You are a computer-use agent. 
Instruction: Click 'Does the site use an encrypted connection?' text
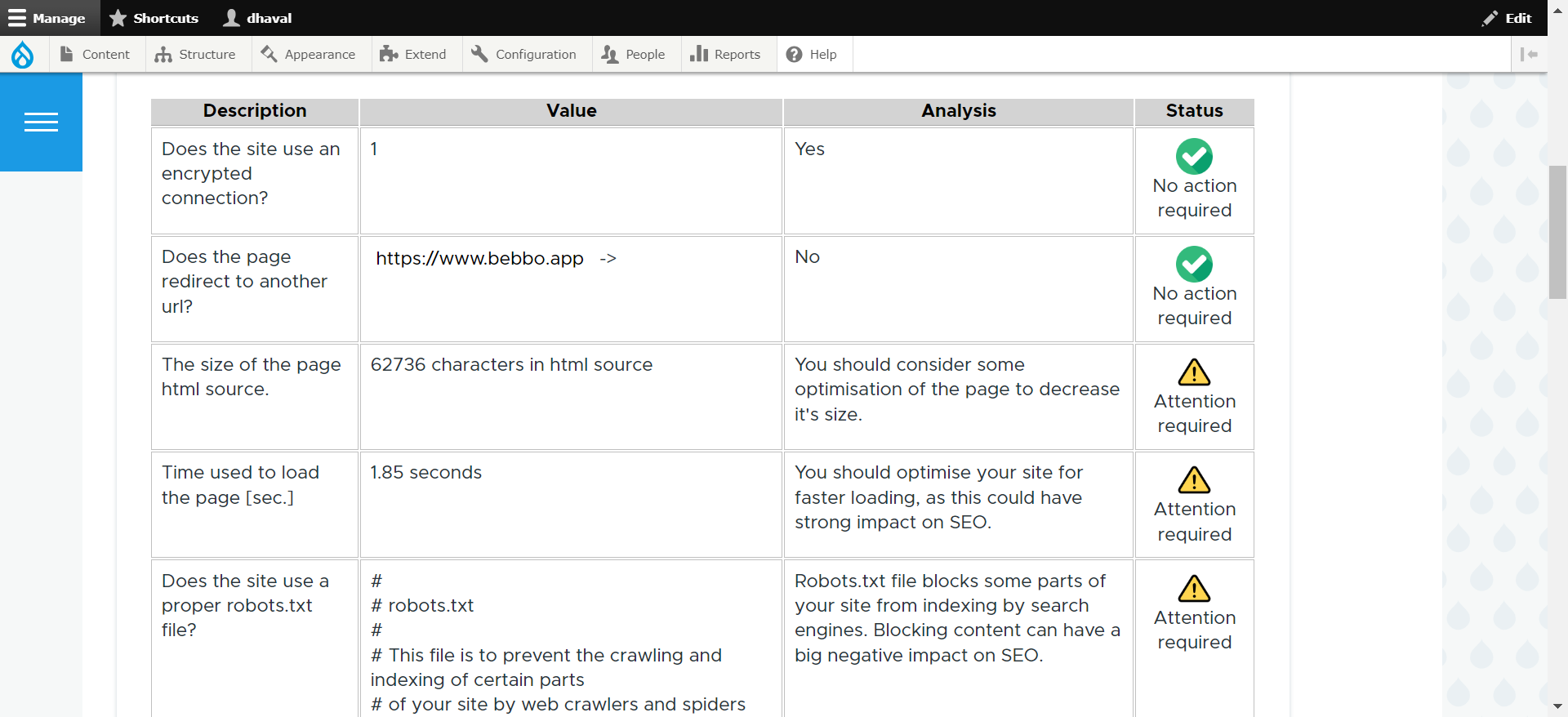[x=252, y=174]
